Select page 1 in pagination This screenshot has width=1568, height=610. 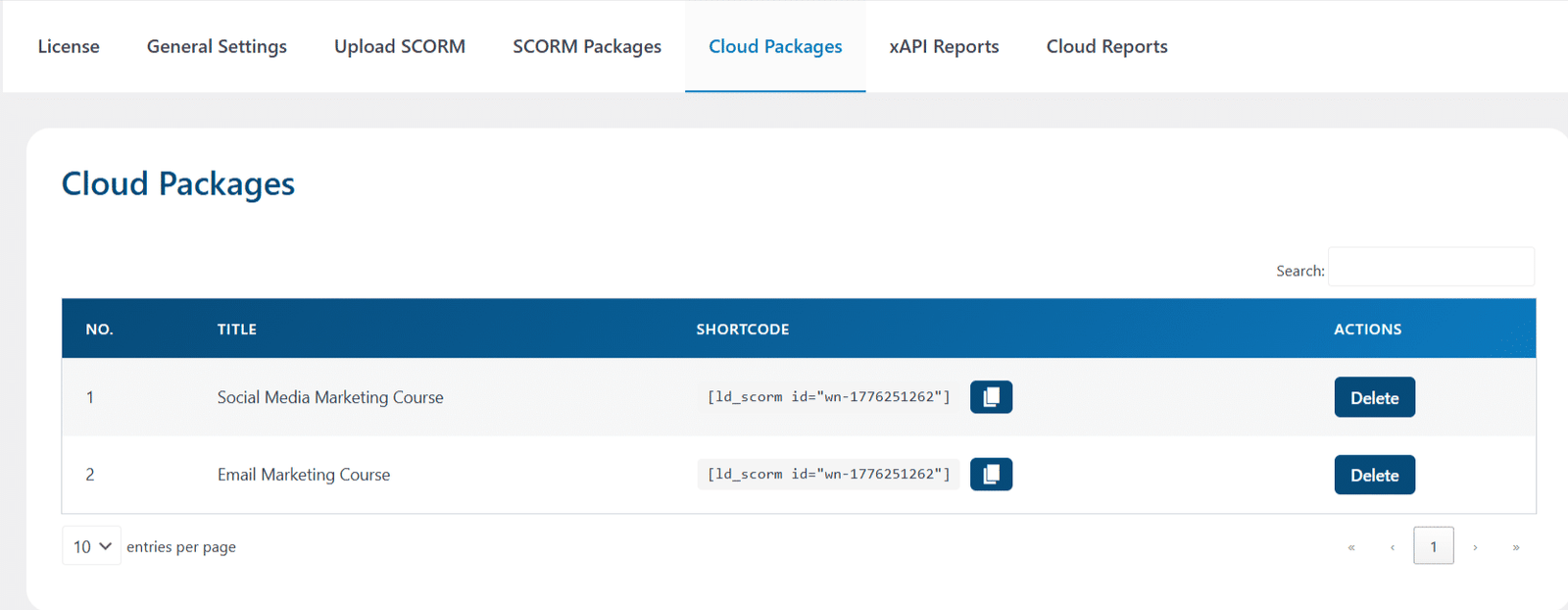click(x=1434, y=546)
